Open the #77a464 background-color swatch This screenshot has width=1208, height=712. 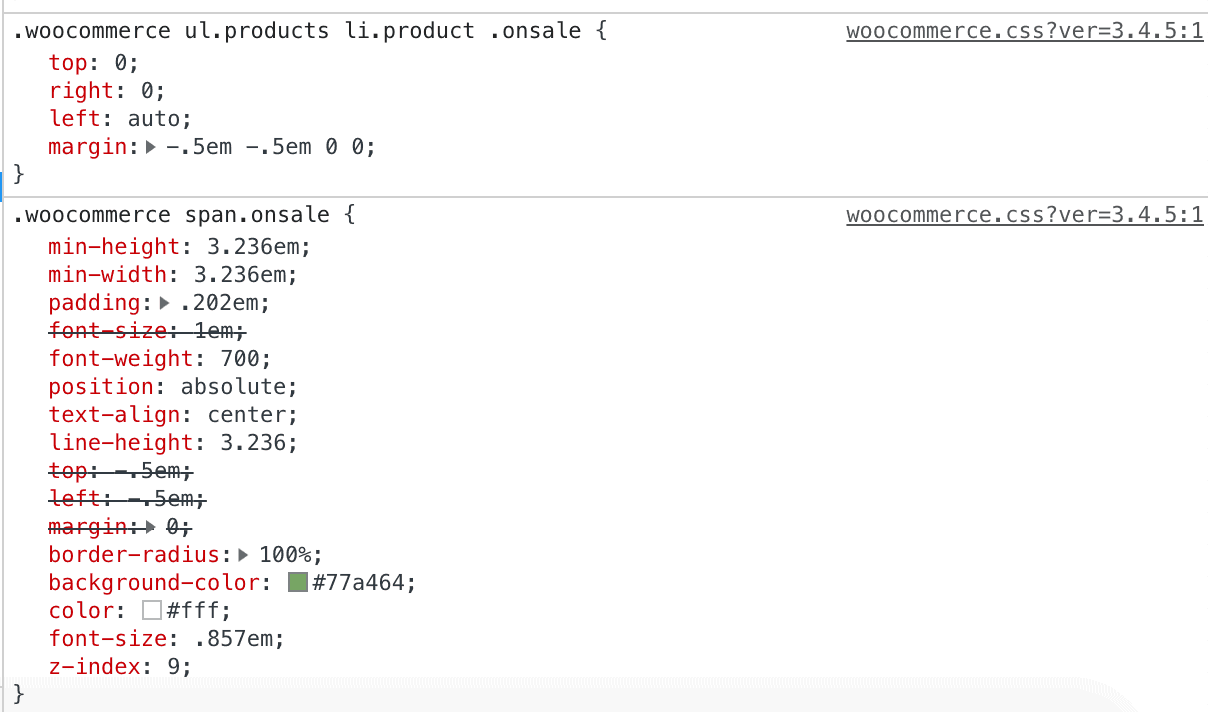297,582
